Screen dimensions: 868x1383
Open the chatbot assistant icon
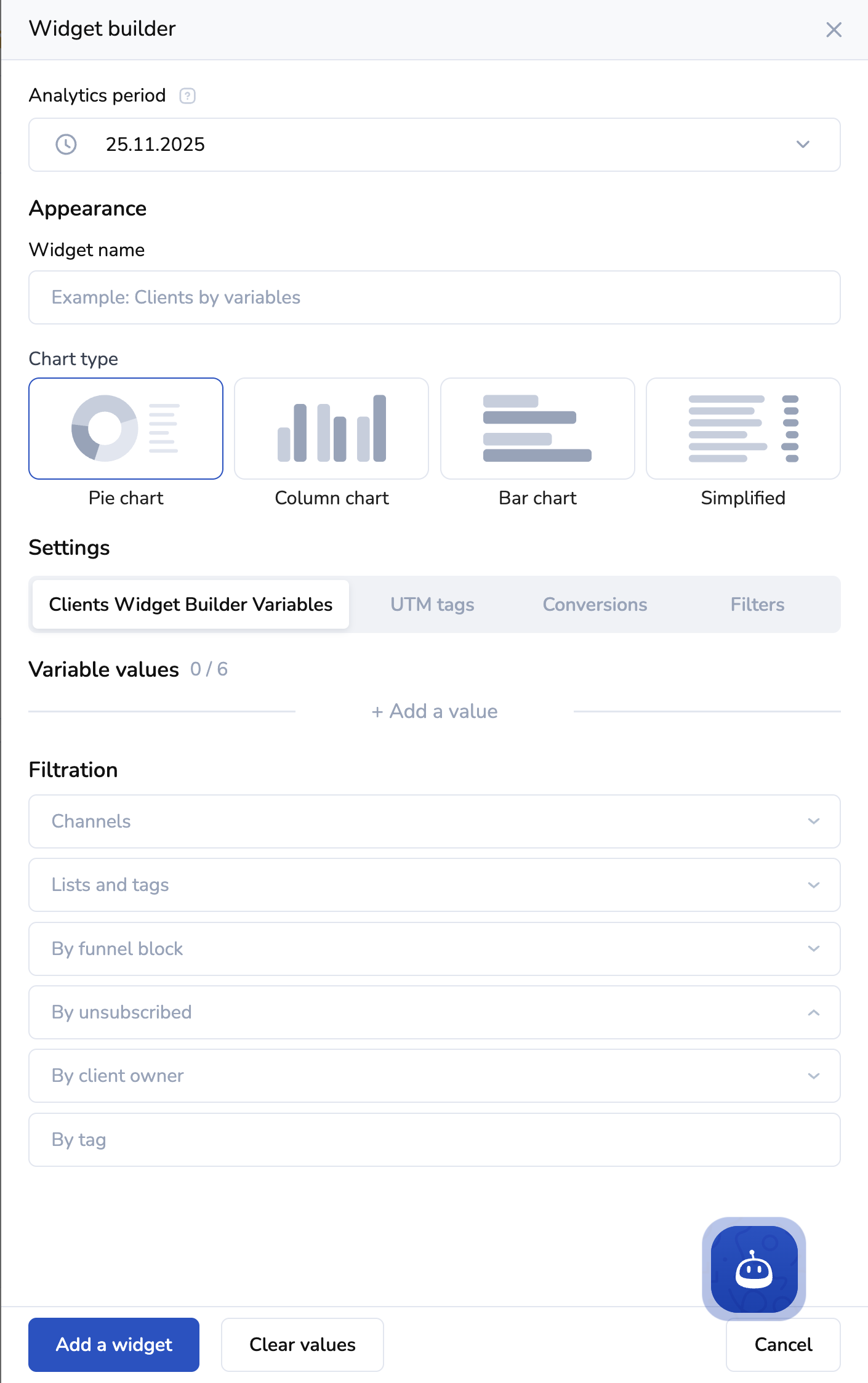(x=753, y=1268)
